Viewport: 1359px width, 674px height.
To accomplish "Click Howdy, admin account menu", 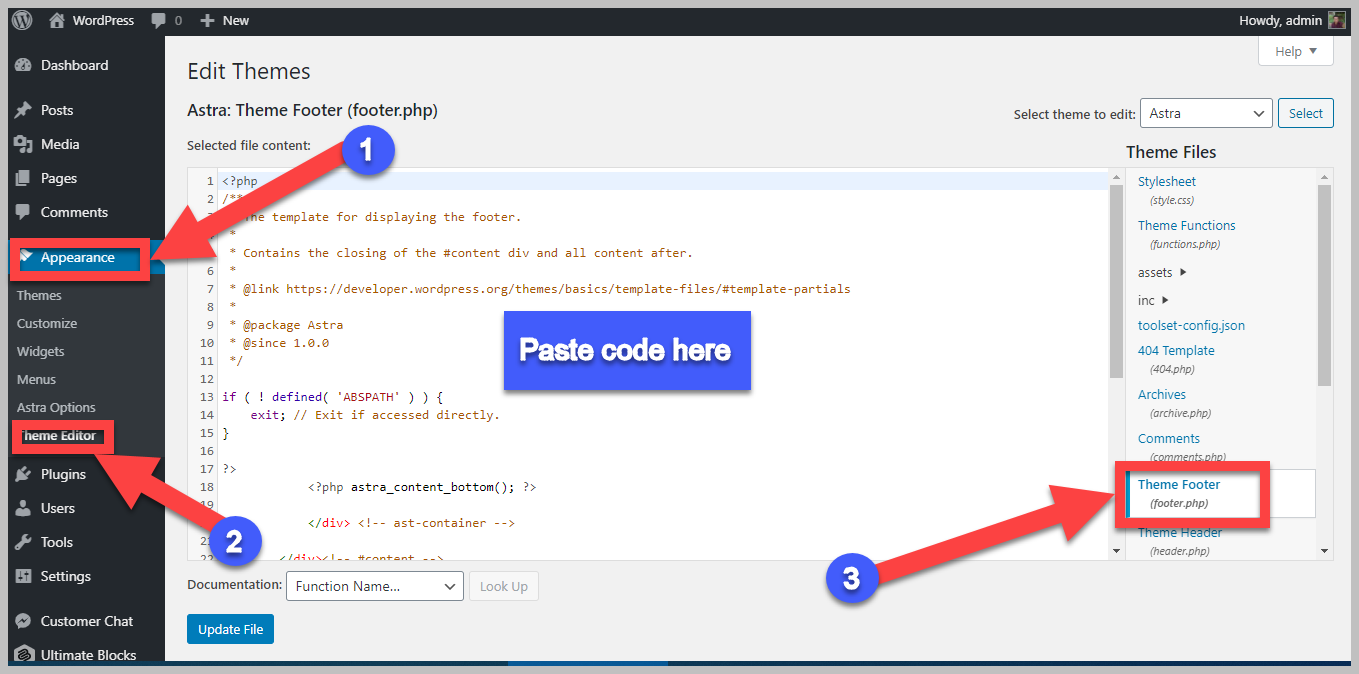I will 1293,20.
